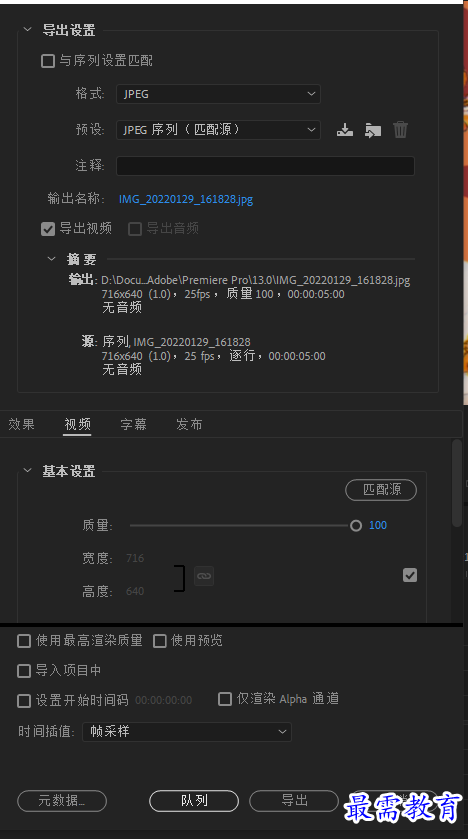Click the output path D:\Docu..Adobe text
This screenshot has width=468, height=839.
pos(256,280)
